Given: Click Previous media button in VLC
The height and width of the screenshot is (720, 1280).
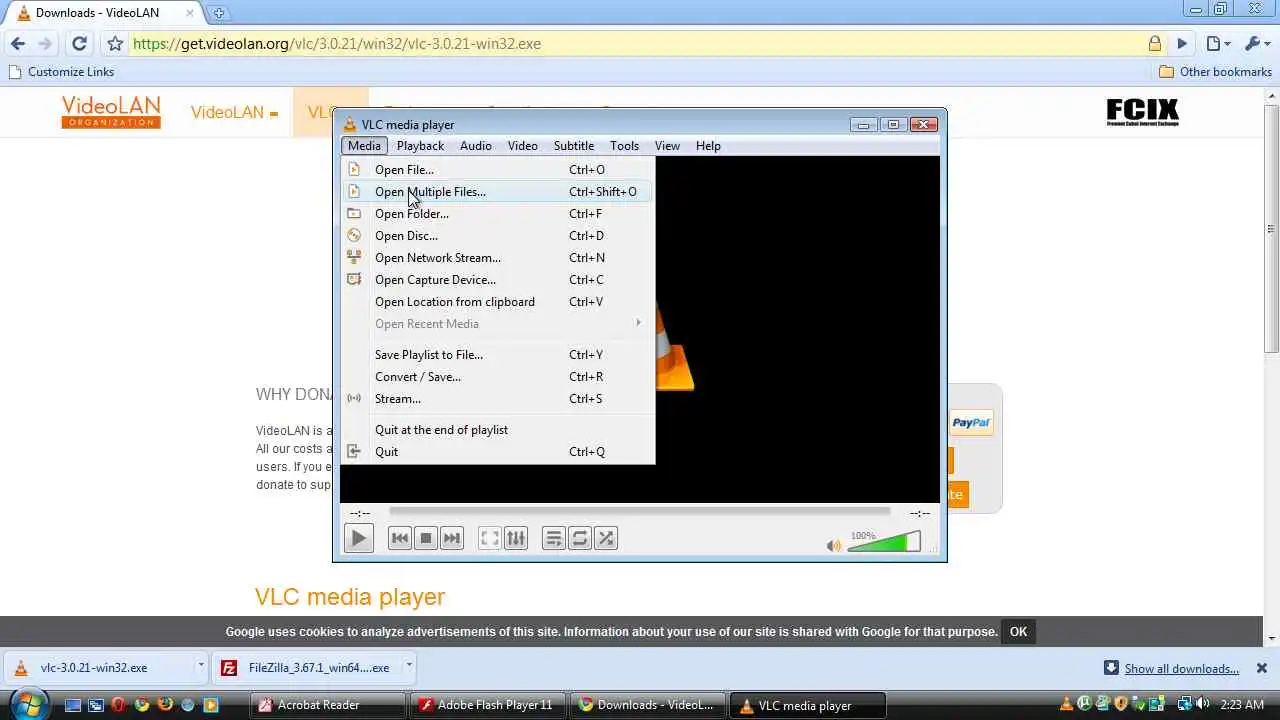Looking at the screenshot, I should pos(400,538).
